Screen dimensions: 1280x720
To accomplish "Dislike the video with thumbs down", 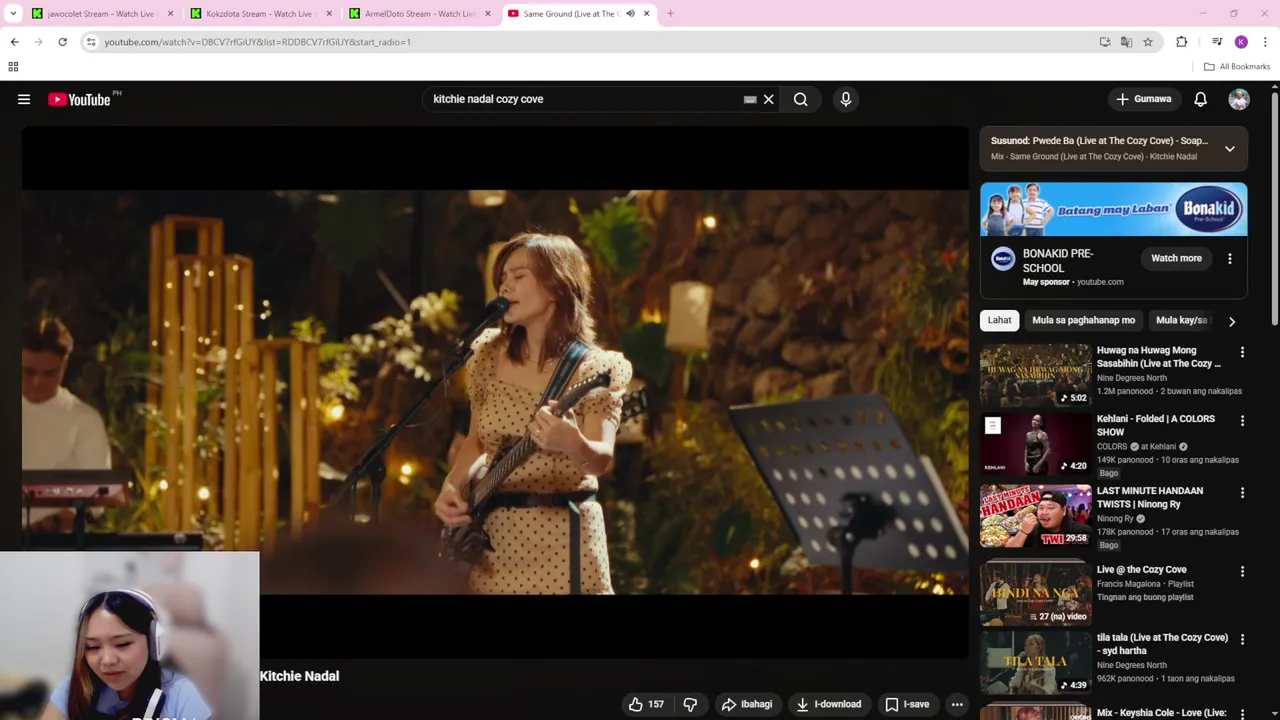I will (x=690, y=704).
